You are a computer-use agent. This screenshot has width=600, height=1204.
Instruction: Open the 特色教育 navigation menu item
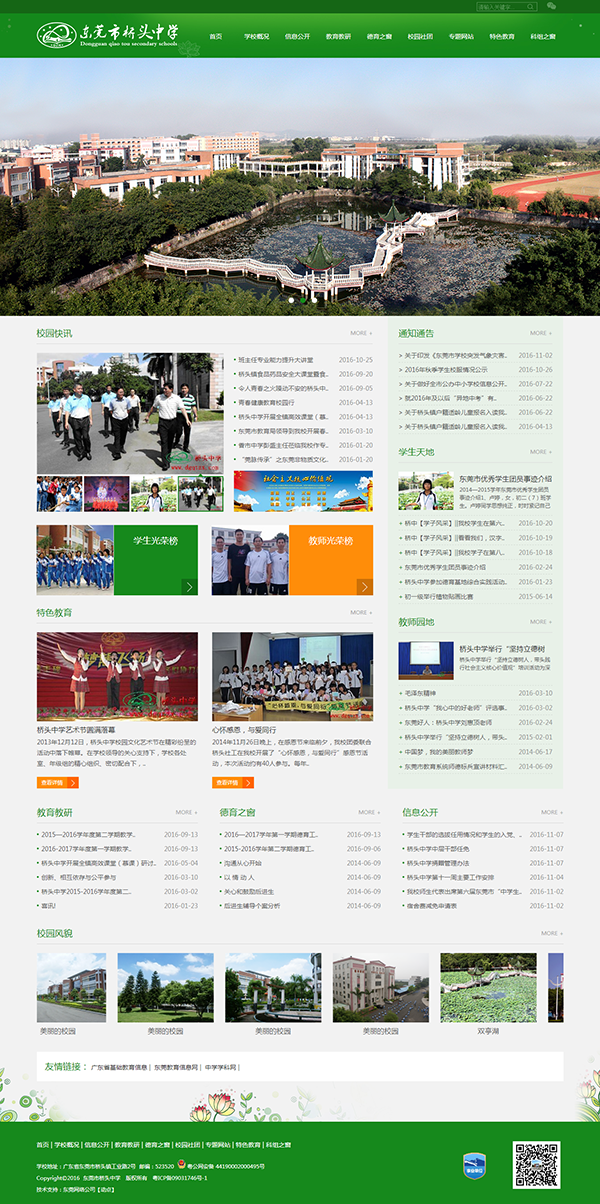point(501,36)
